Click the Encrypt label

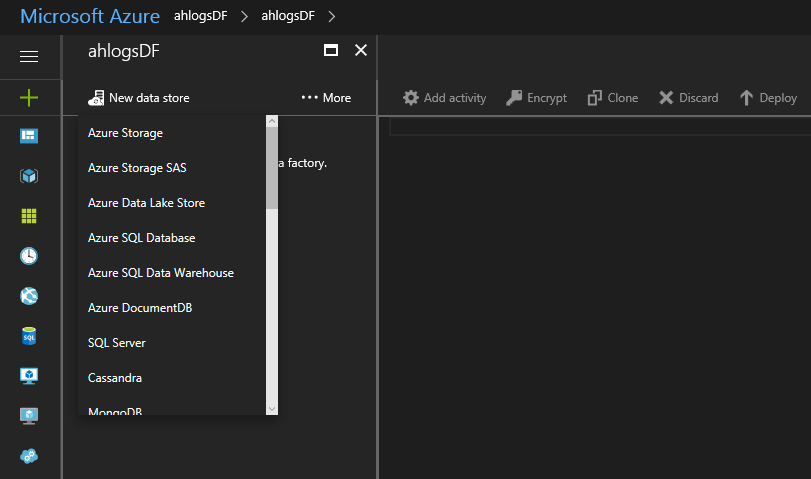[547, 98]
